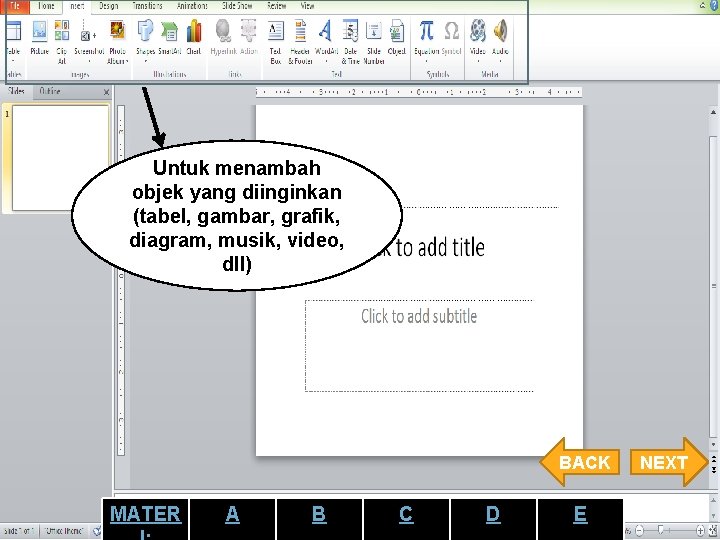720x540 pixels.
Task: Select the Slides pane tab
Action: (x=17, y=91)
